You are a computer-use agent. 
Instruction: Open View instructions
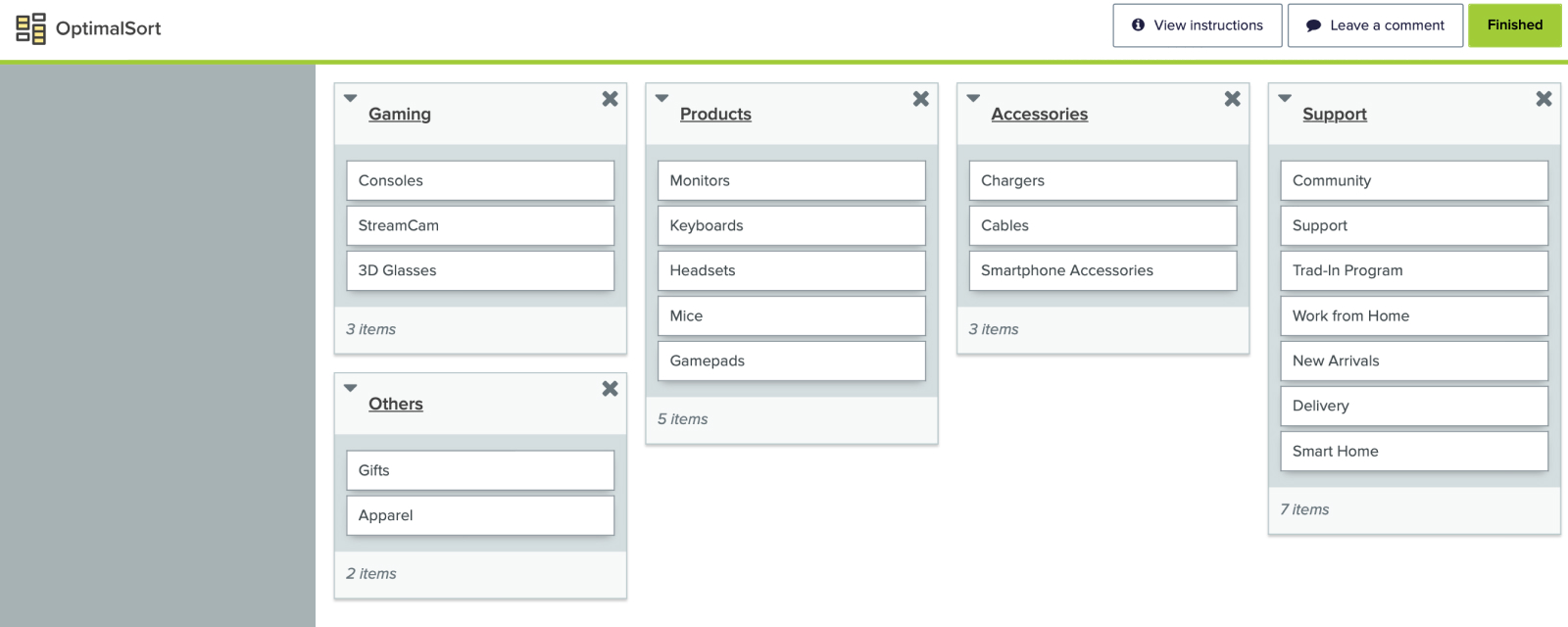coord(1197,25)
